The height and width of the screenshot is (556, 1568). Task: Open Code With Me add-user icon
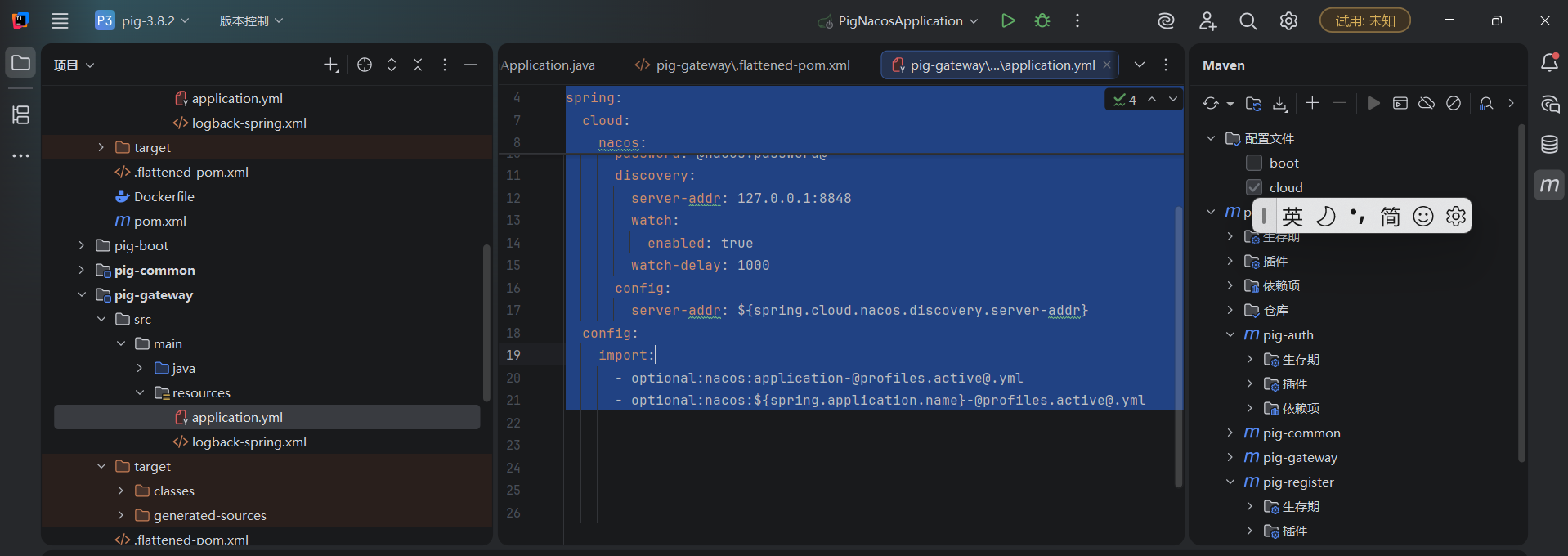coord(1207,21)
